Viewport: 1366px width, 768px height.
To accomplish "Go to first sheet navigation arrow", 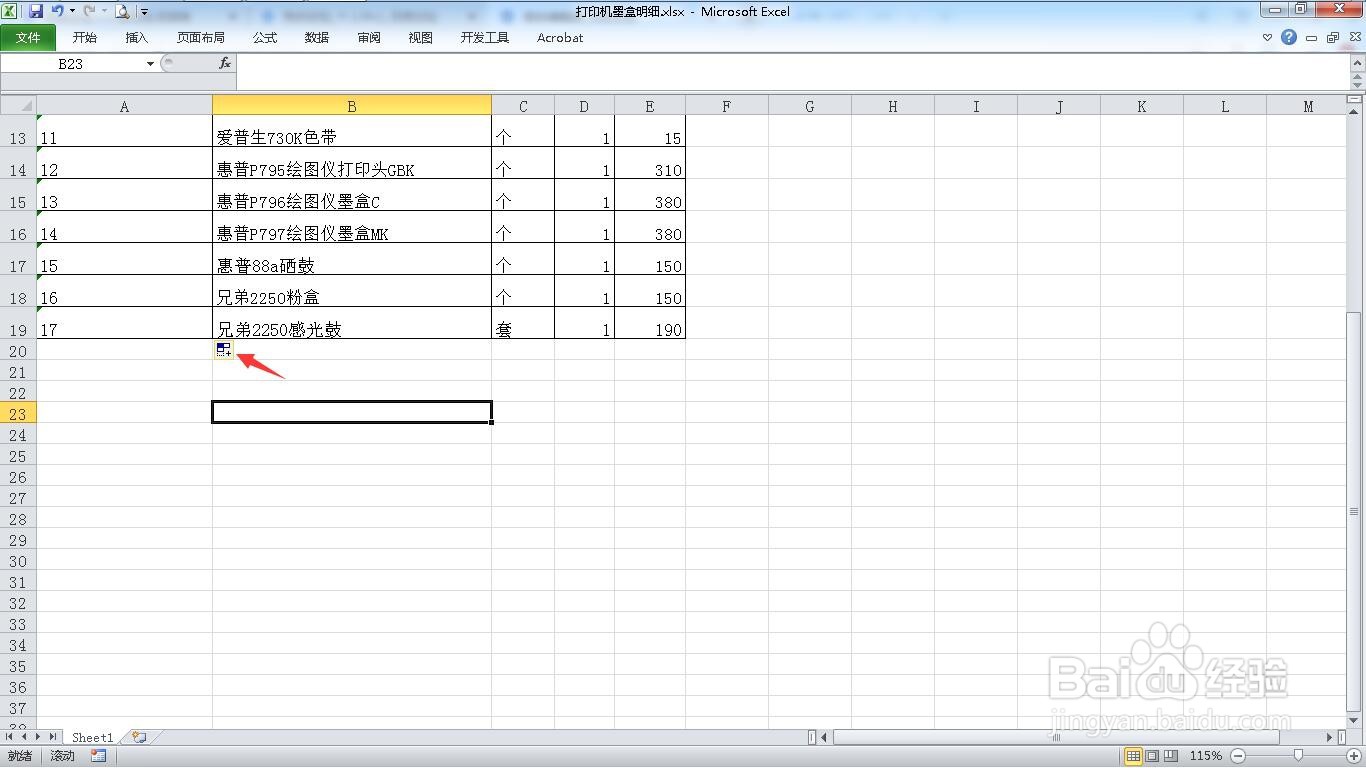I will tap(11, 737).
